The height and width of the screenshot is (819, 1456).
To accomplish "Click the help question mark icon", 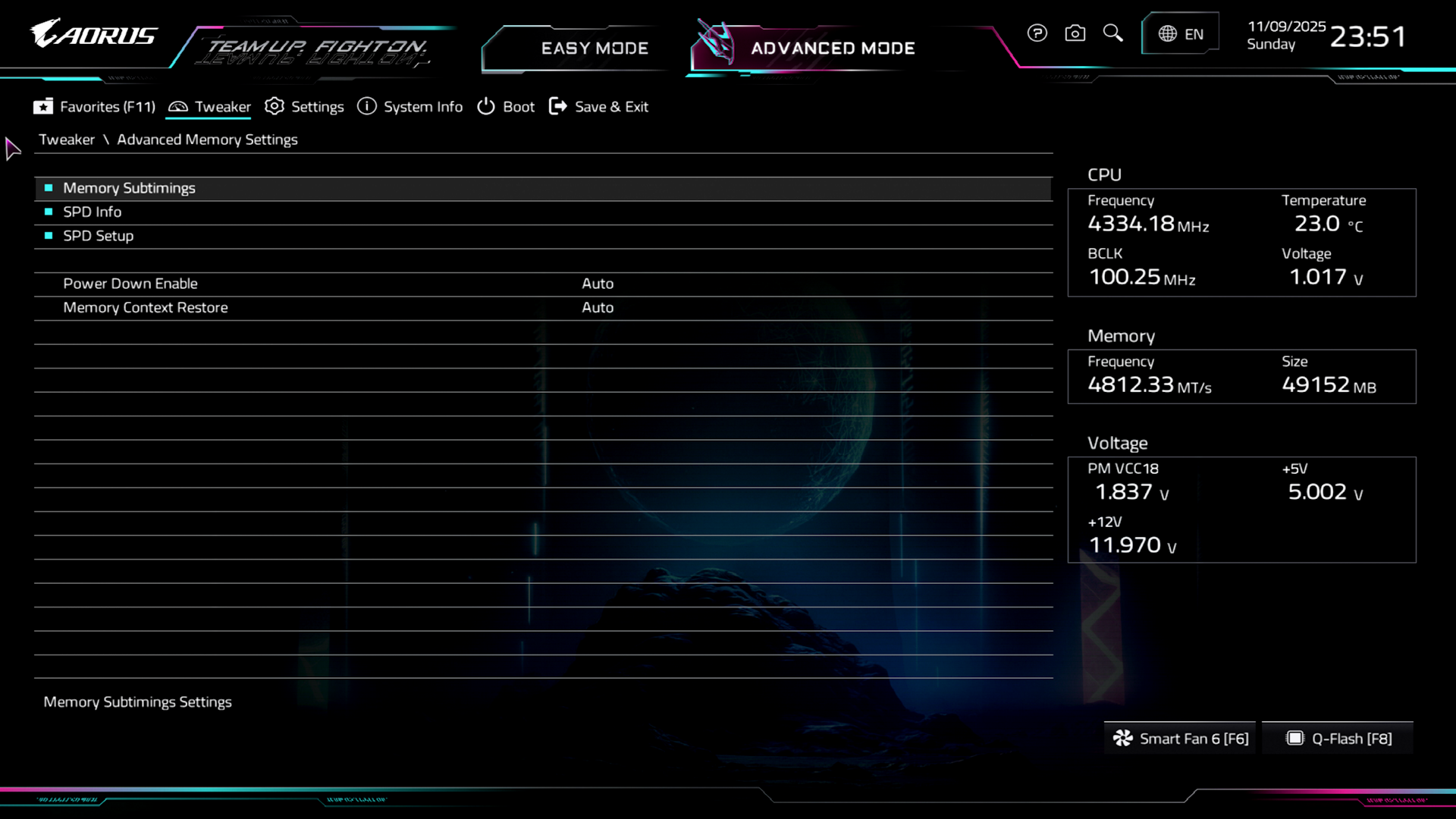I will pyautogui.click(x=1037, y=33).
